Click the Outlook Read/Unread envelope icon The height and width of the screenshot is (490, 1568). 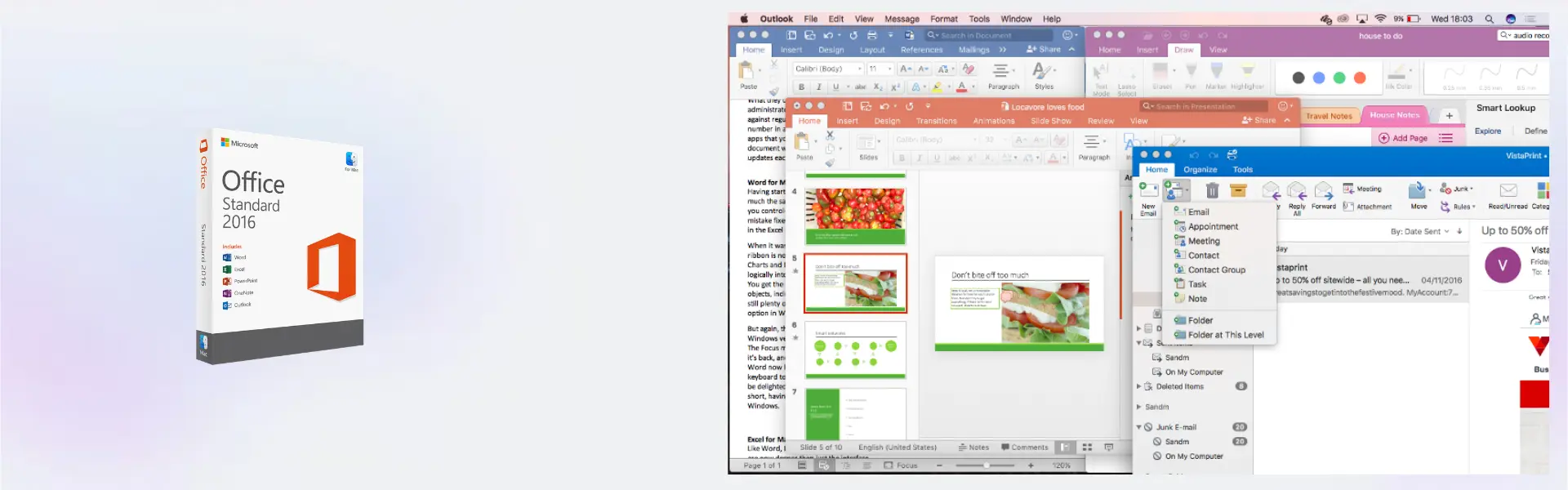click(x=1508, y=190)
